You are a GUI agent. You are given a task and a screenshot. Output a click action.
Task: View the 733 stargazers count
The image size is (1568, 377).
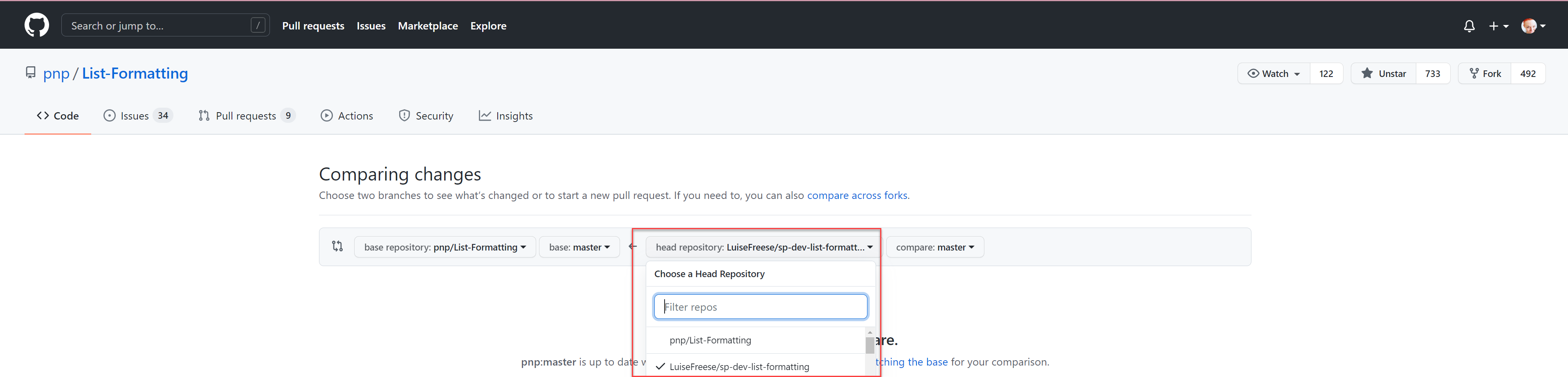pos(1432,74)
